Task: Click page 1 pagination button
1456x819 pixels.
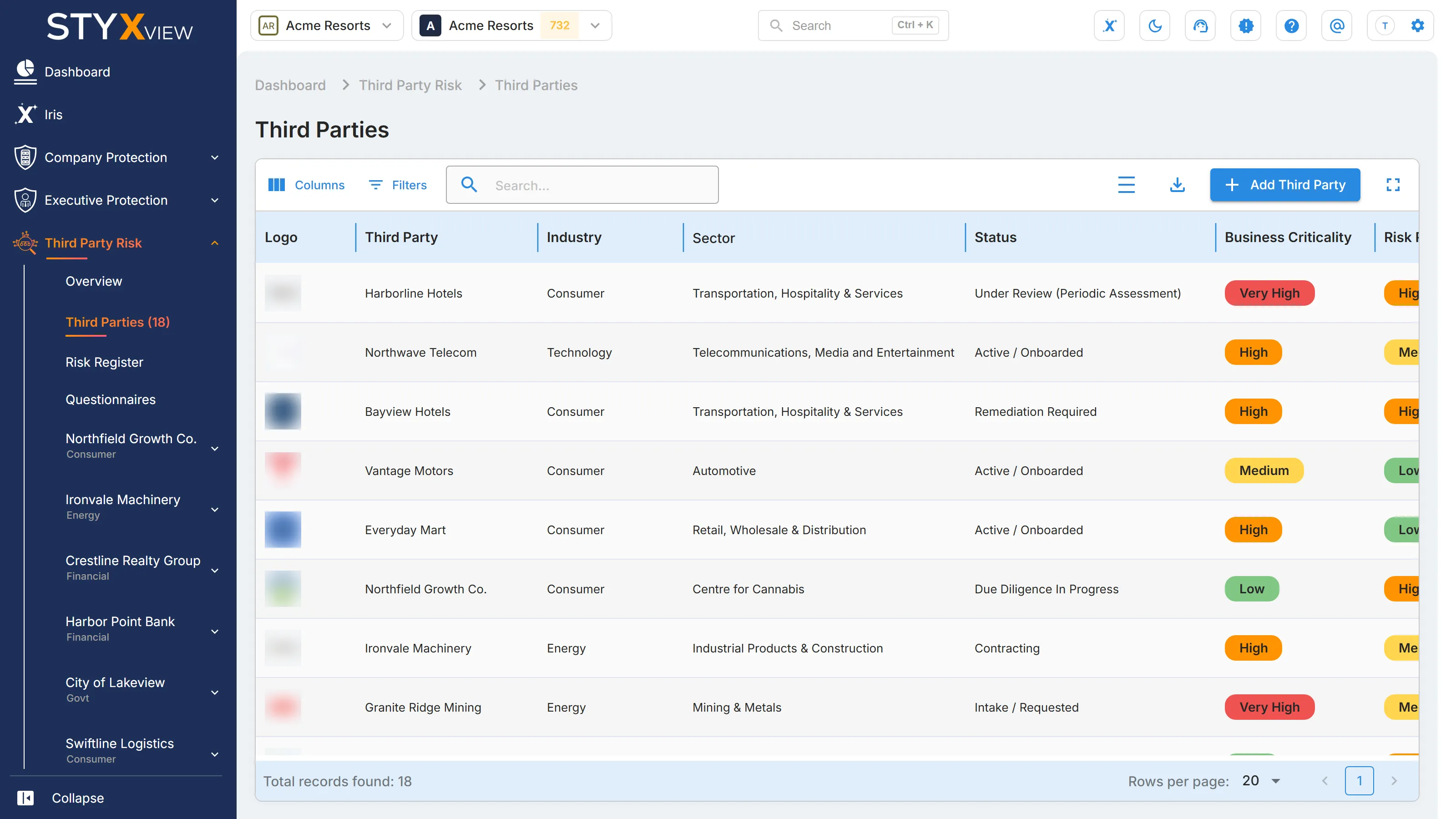Action: pyautogui.click(x=1359, y=781)
